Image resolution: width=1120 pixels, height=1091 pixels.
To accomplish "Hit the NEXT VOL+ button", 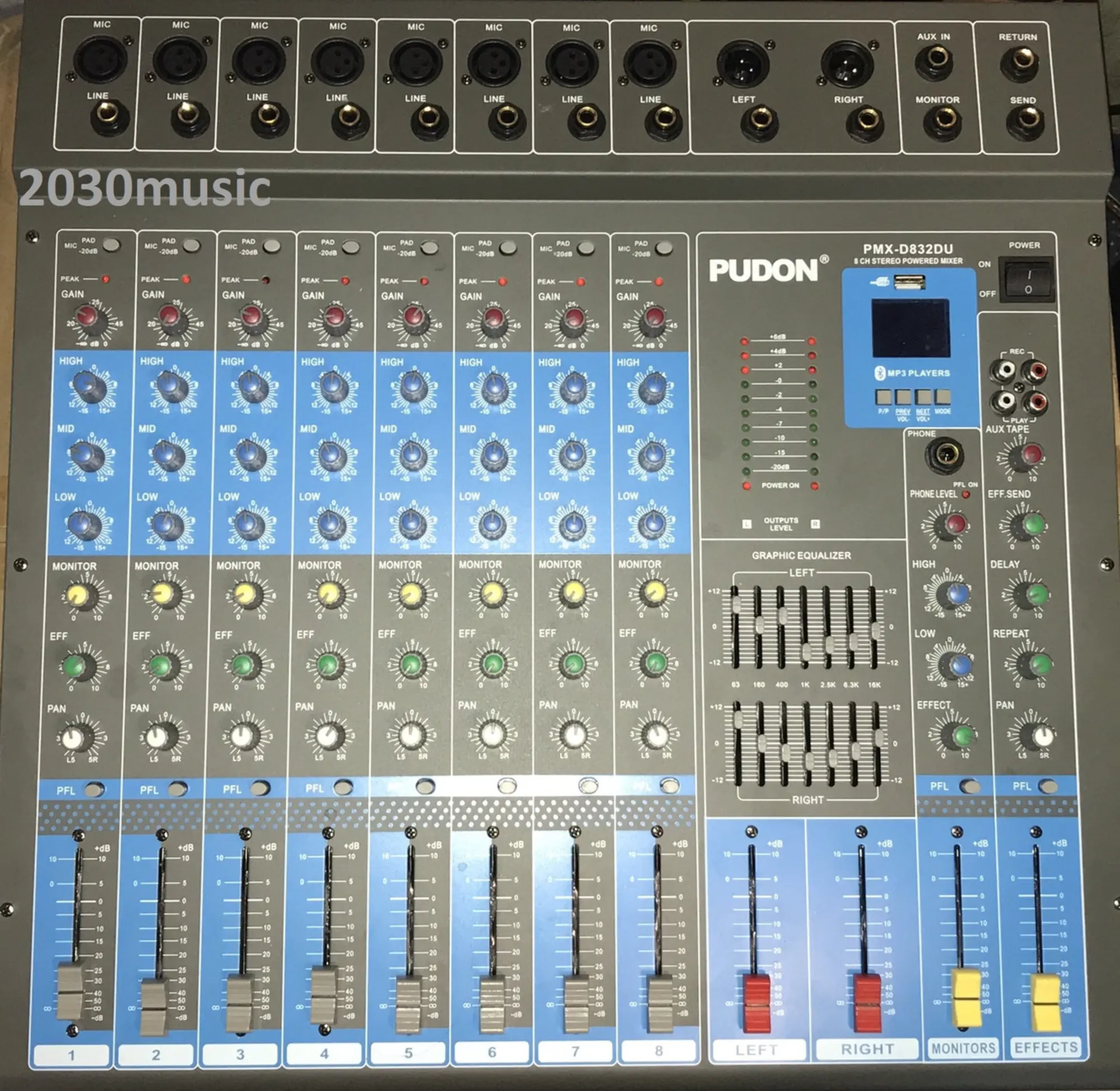I will (x=923, y=397).
